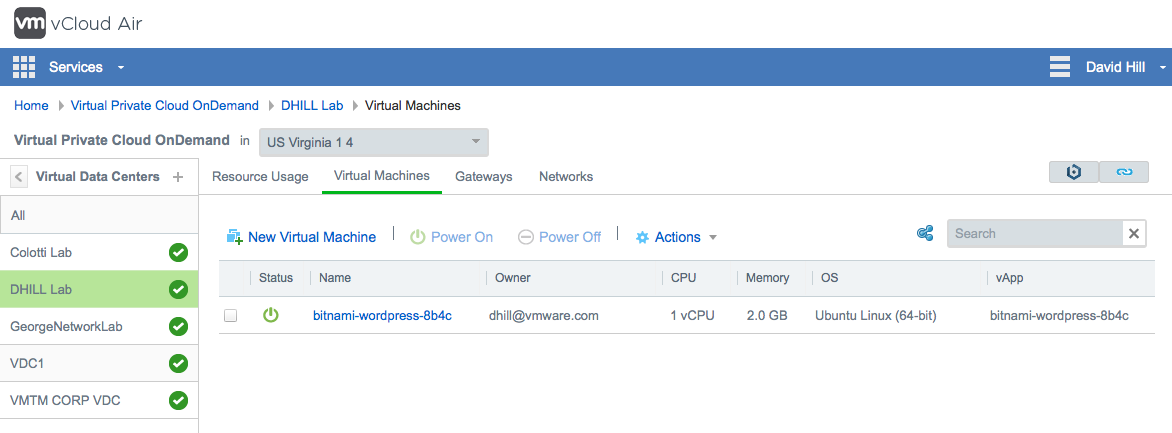This screenshot has height=433, width=1172.
Task: Focus the Search input field
Action: [1034, 233]
